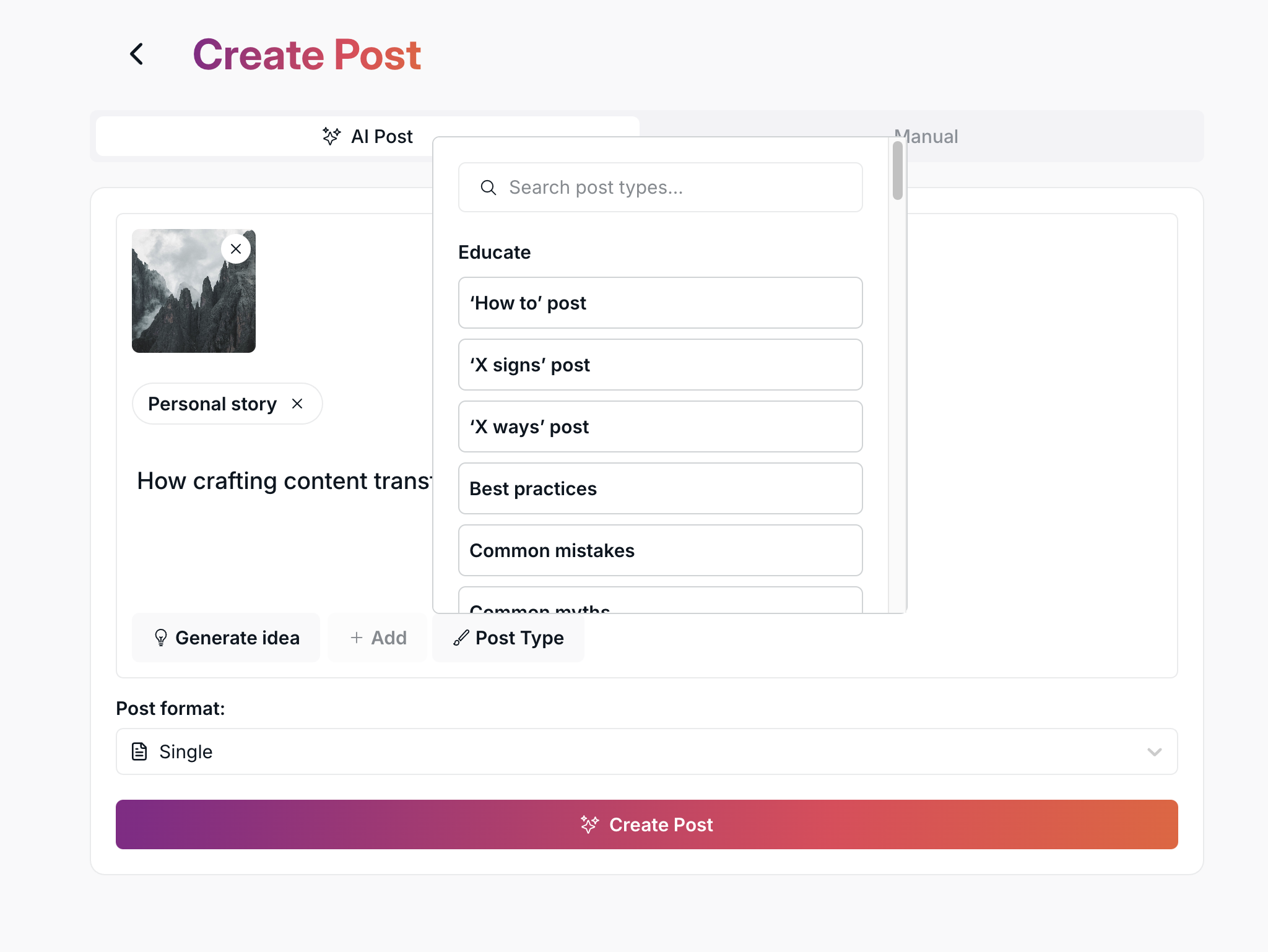Select Common mistakes post type
1268x952 pixels.
660,550
